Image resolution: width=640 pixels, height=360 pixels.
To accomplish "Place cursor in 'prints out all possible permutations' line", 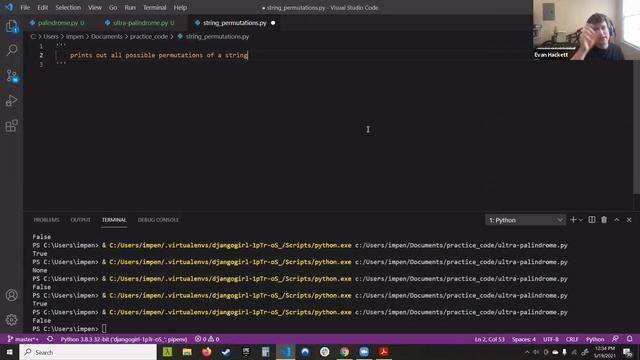I will [159, 55].
